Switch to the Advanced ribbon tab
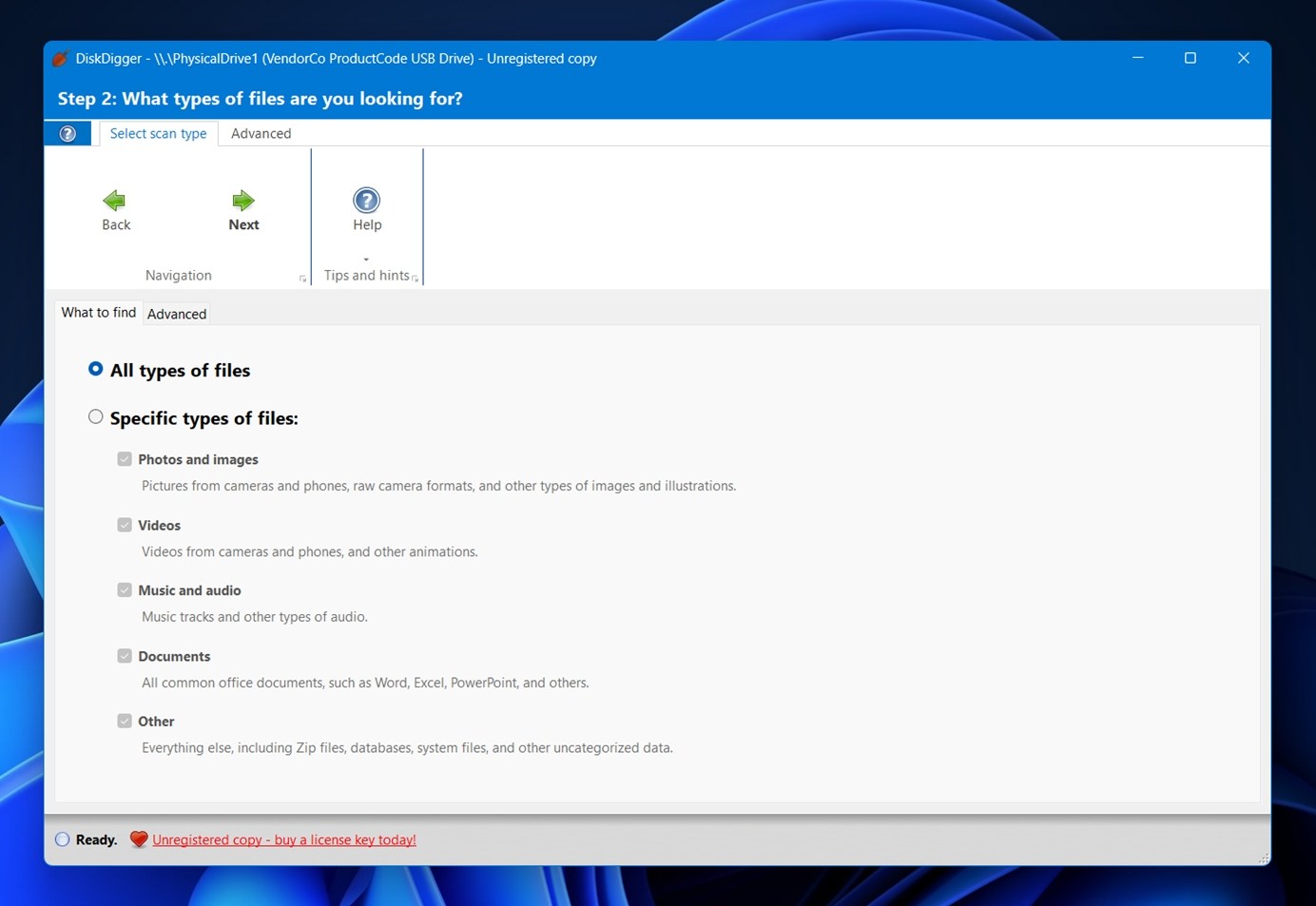The image size is (1316, 906). [261, 133]
